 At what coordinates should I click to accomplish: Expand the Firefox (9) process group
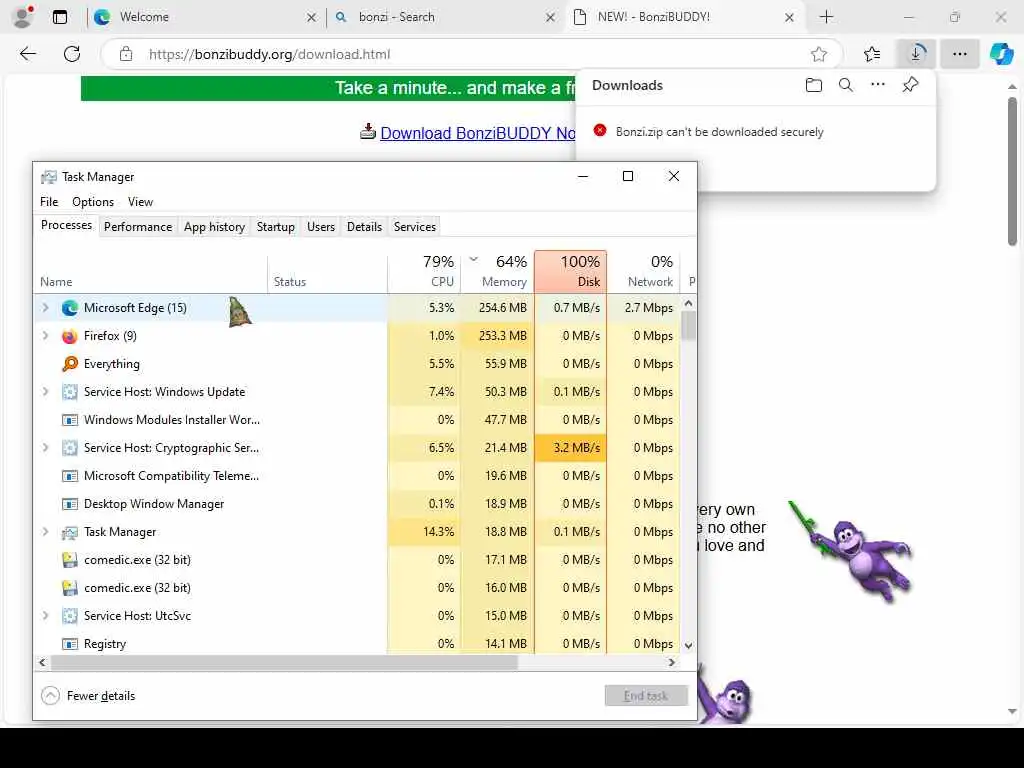coord(45,336)
